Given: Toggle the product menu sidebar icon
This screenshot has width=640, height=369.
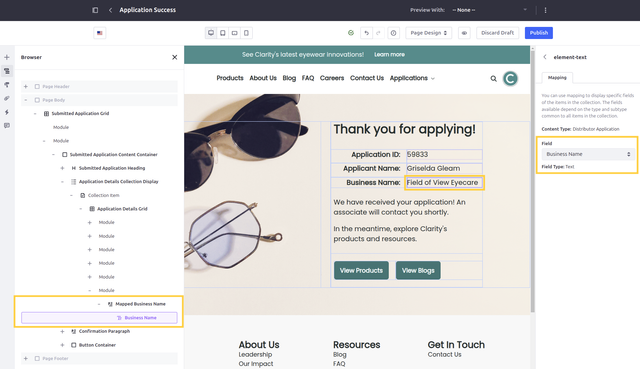Looking at the screenshot, I should pyautogui.click(x=95, y=10).
